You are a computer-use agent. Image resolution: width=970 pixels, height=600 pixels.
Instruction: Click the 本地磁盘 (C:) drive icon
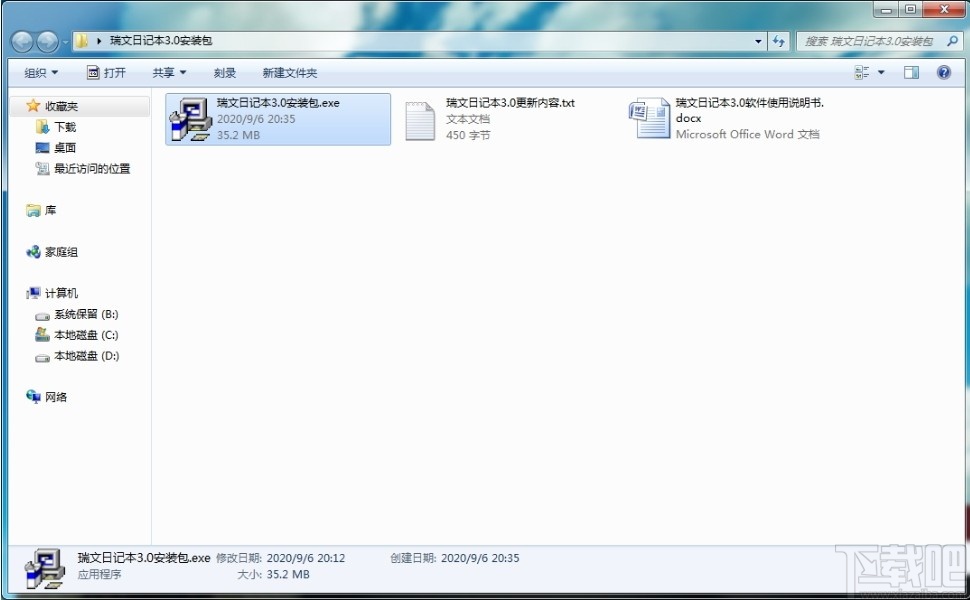43,335
